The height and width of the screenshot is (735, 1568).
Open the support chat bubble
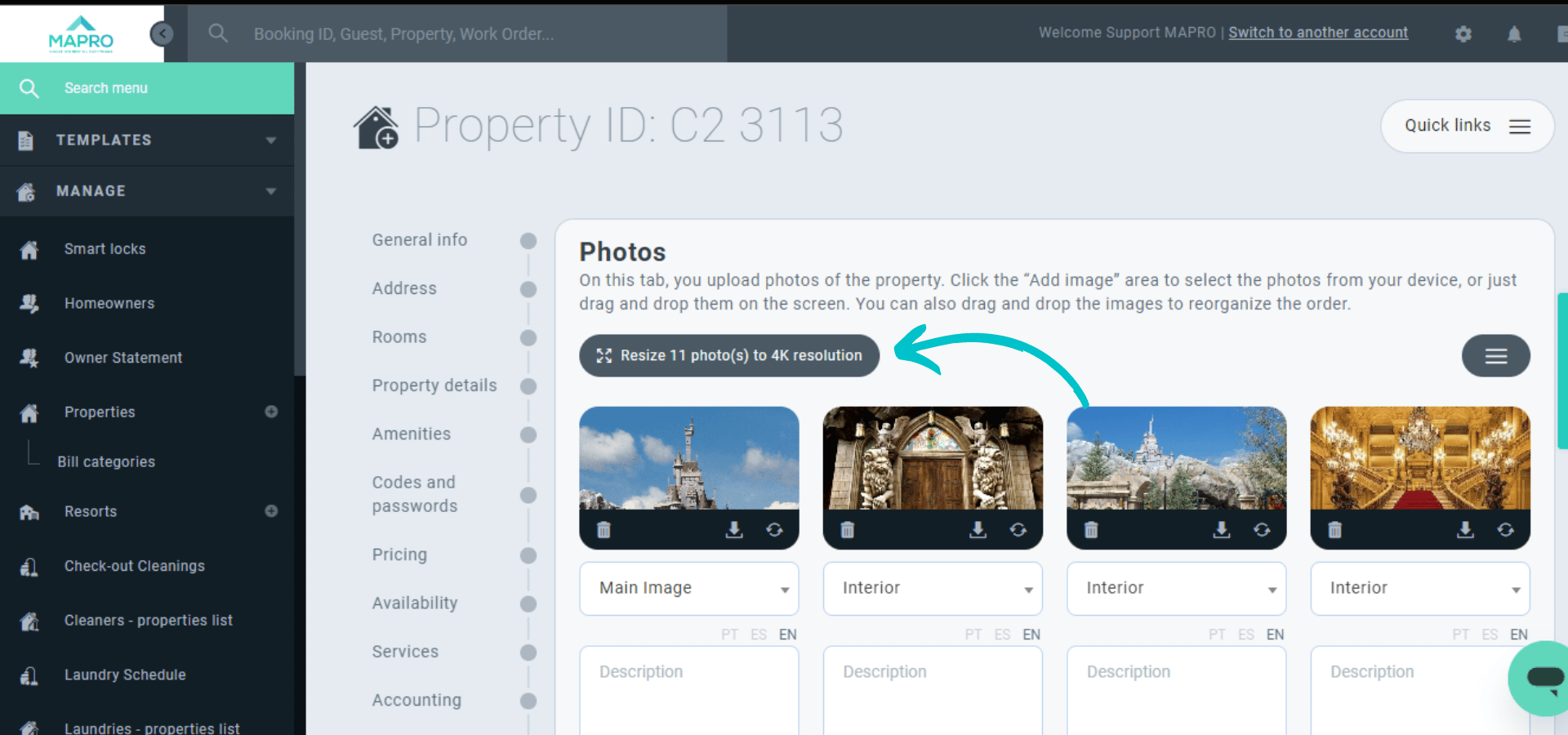tap(1539, 679)
